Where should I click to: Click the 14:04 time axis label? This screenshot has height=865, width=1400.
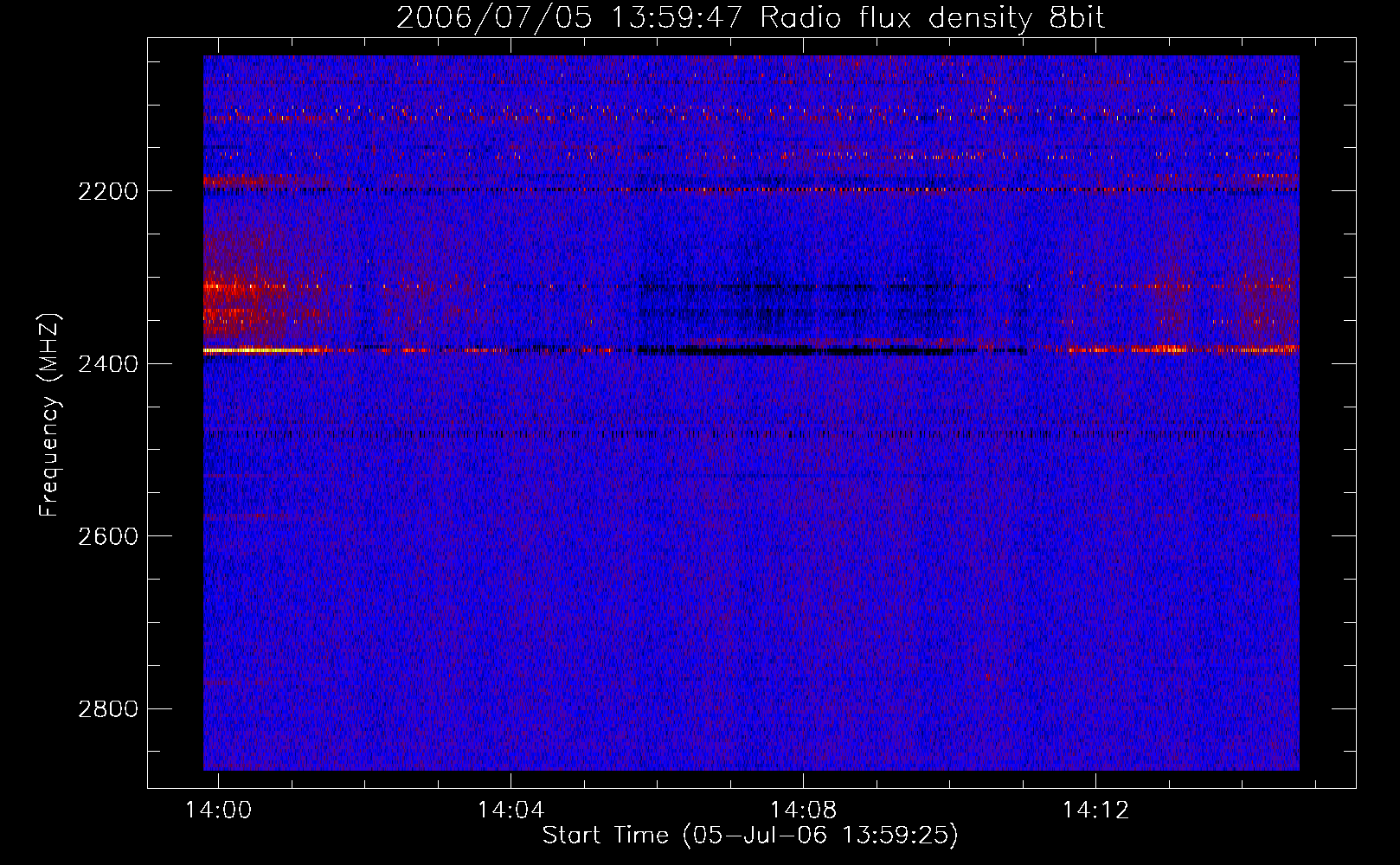(x=511, y=810)
